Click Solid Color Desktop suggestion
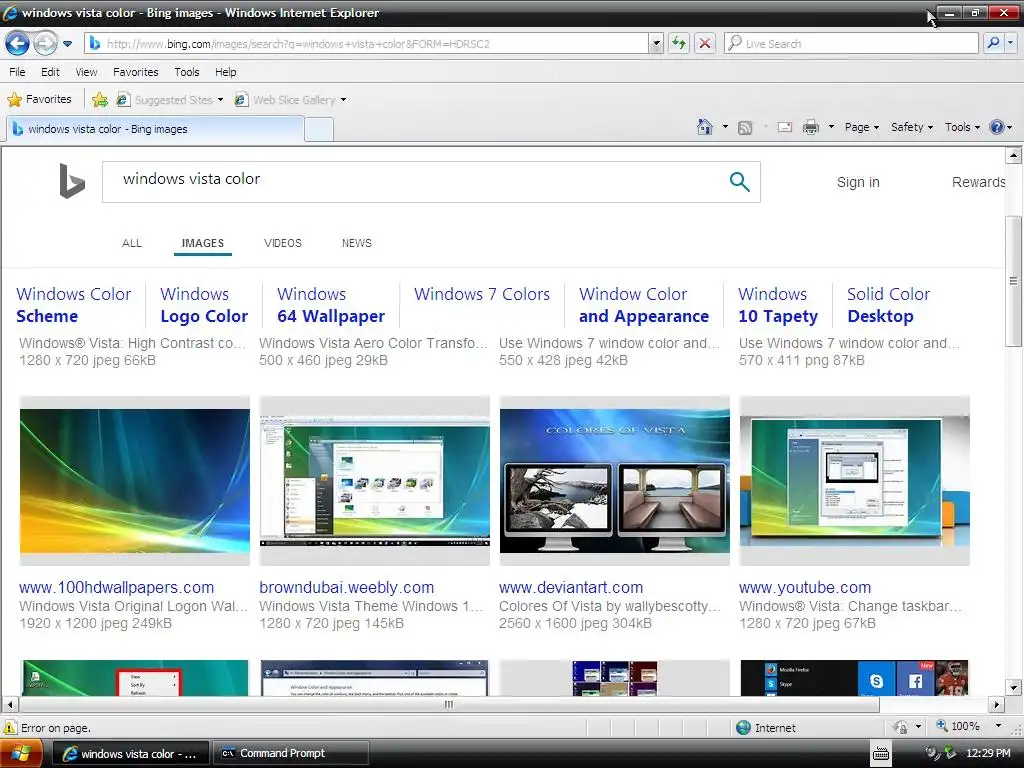Screen dimensions: 1024x768 pyautogui.click(x=888, y=305)
